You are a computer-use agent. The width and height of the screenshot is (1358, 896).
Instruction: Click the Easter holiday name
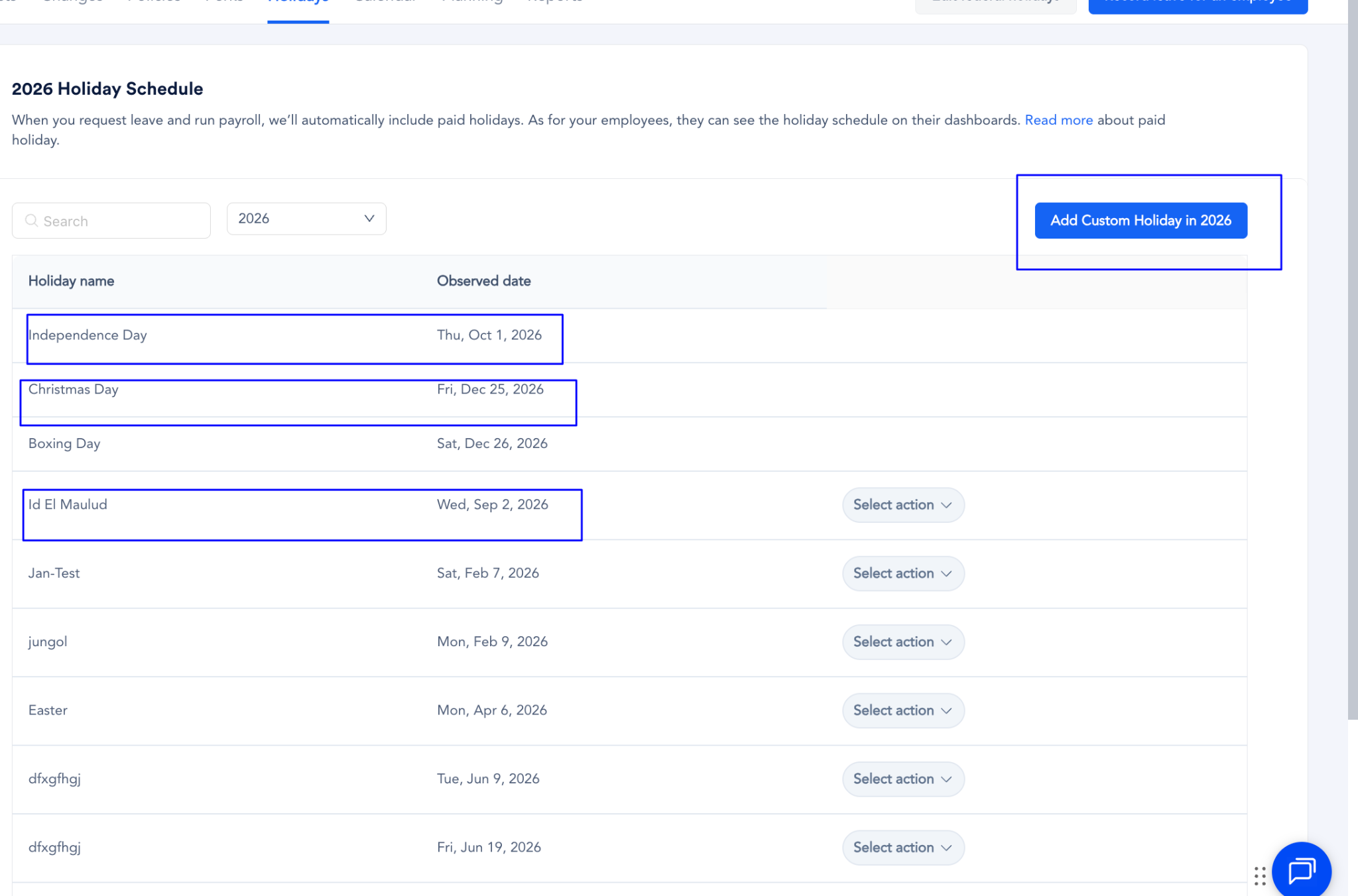[x=48, y=710]
